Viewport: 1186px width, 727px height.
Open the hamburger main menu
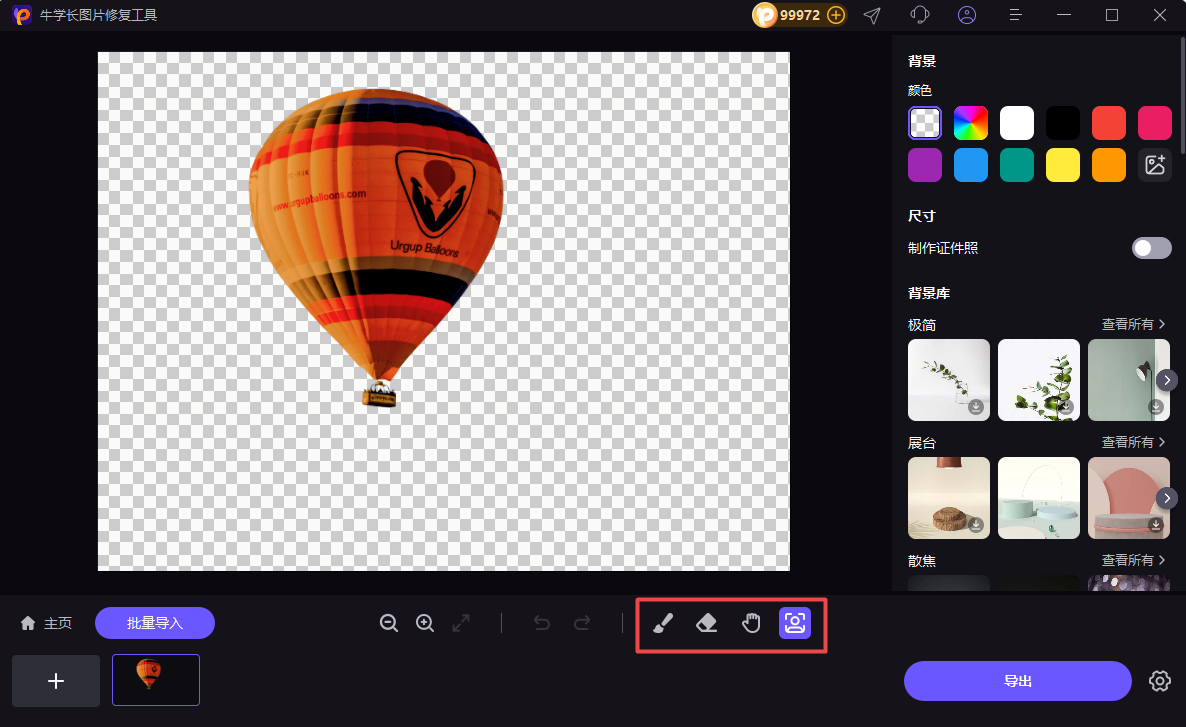coord(1015,15)
